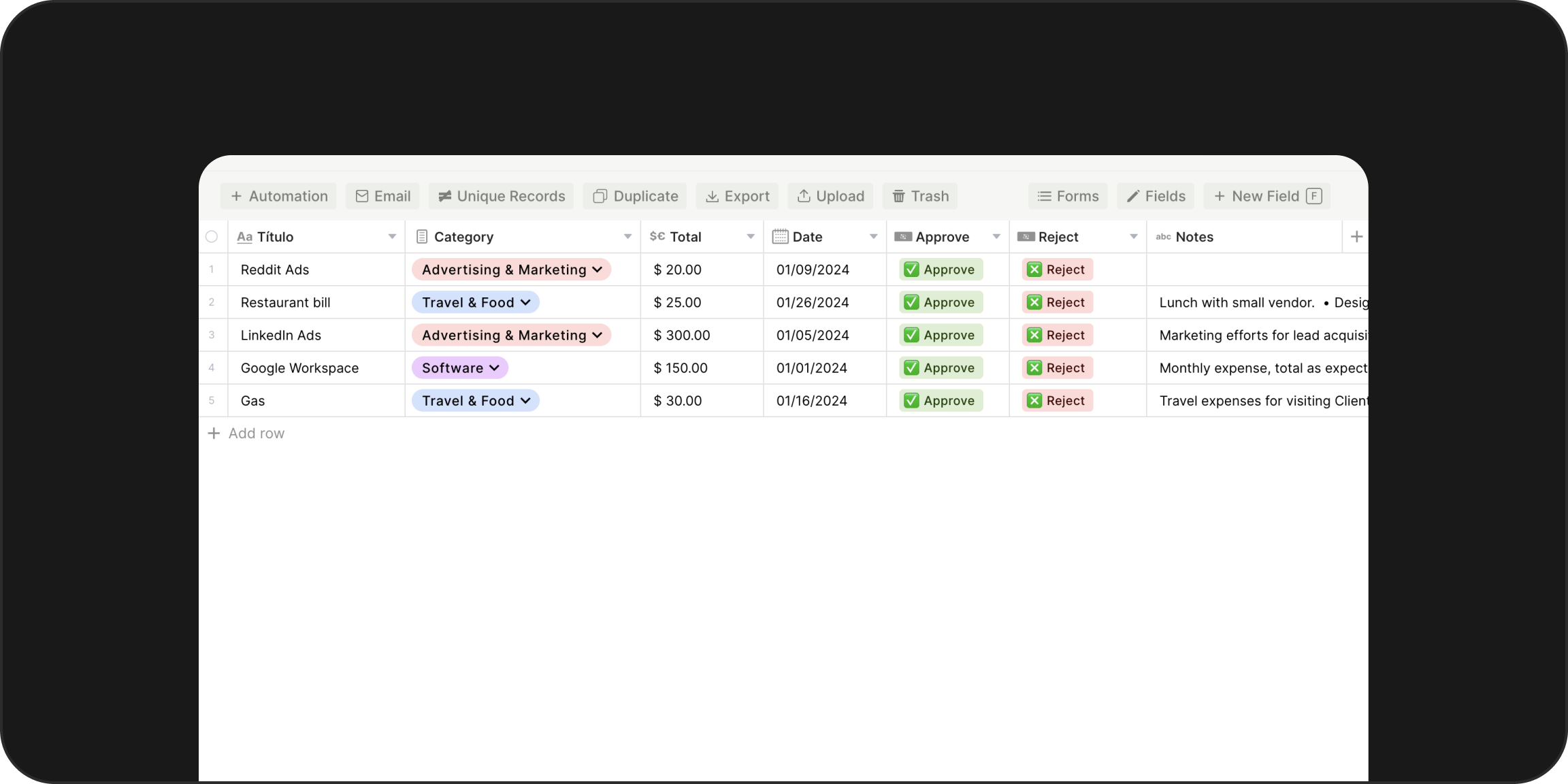The height and width of the screenshot is (784, 1568).
Task: Open the Date column dropdown arrow
Action: (873, 237)
